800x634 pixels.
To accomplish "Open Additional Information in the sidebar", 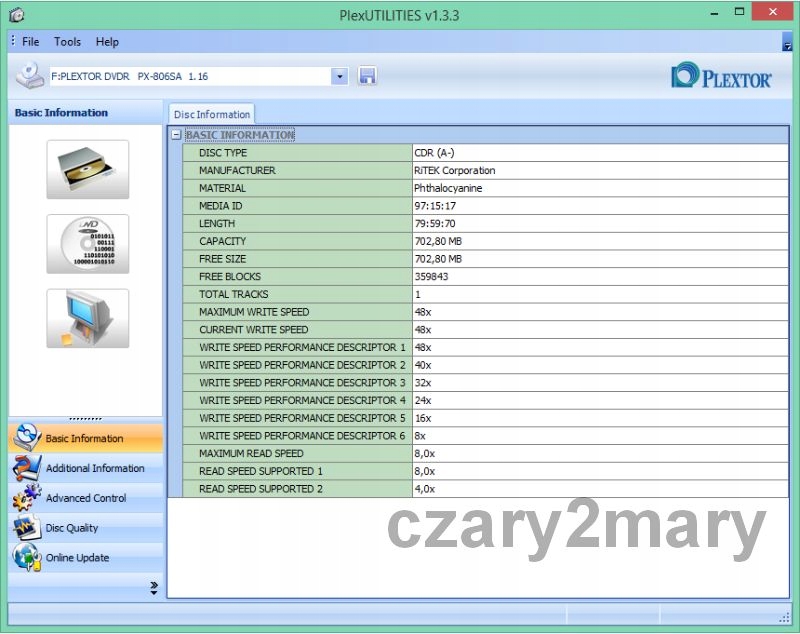I will 95,468.
